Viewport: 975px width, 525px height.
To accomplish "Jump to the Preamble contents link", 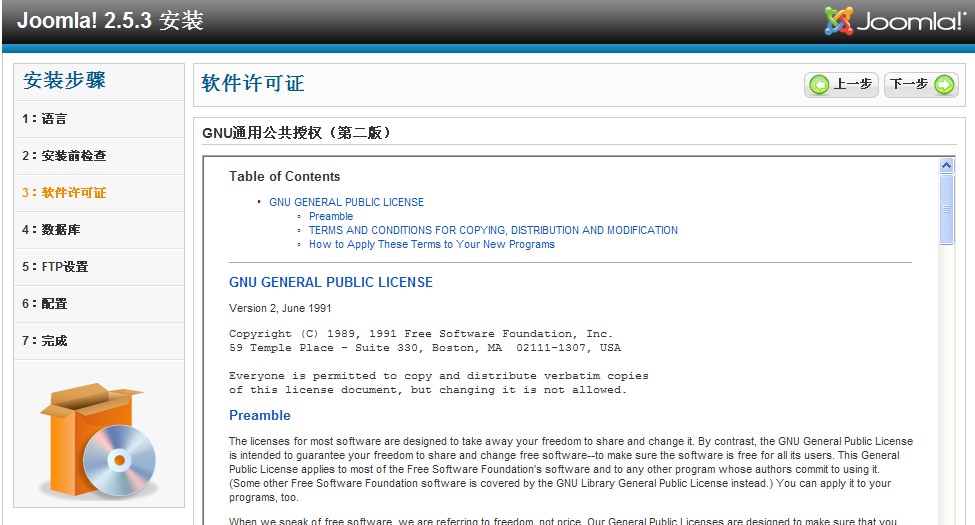I will pyautogui.click(x=331, y=216).
